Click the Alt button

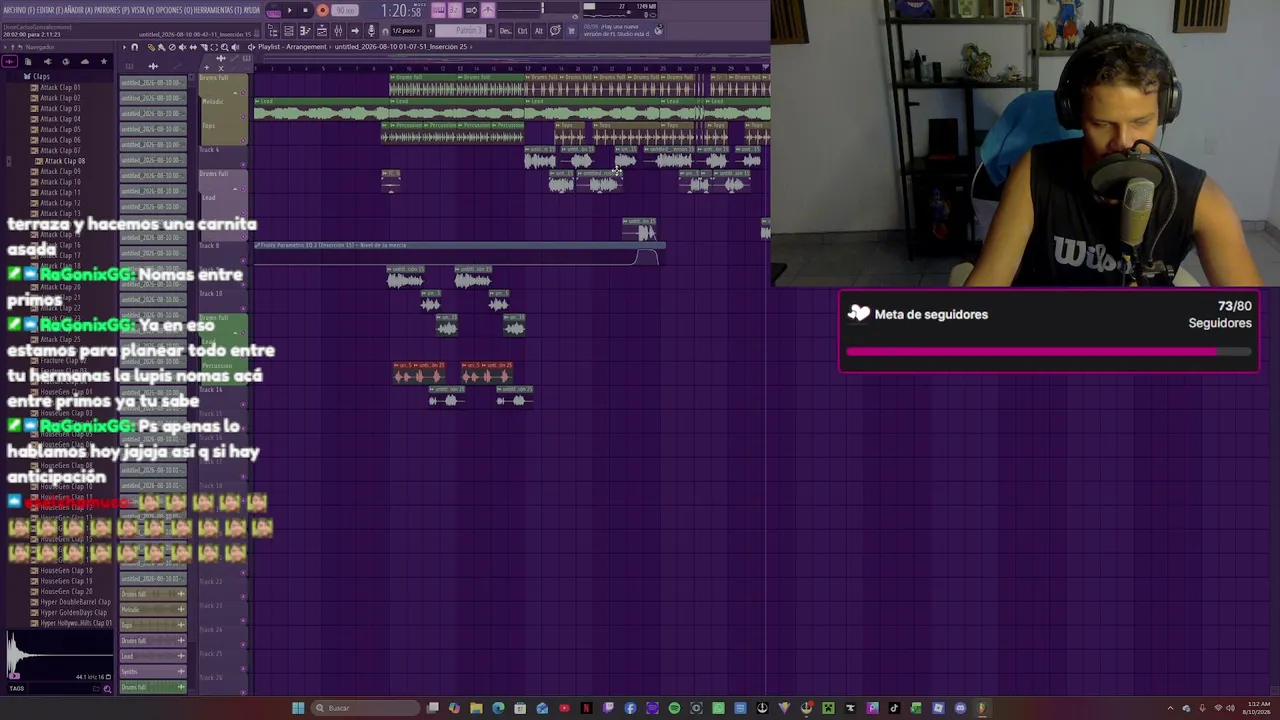click(x=539, y=31)
